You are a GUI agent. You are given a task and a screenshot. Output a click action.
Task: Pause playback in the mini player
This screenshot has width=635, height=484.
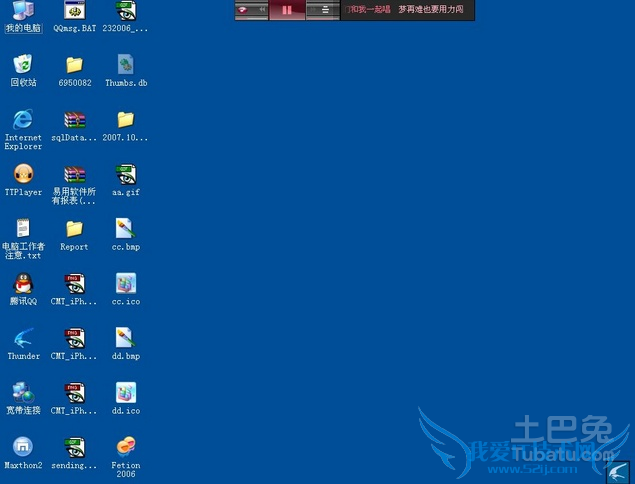287,10
